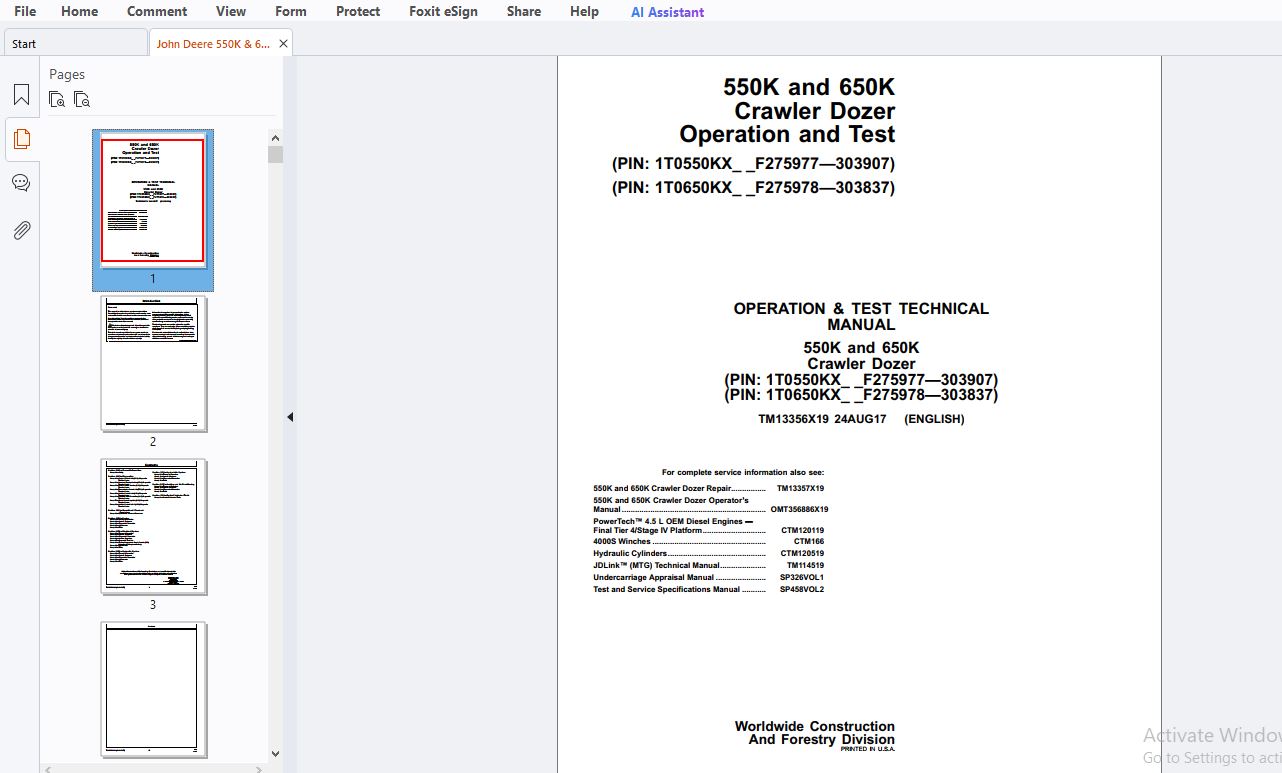Enlarge page thumbnails with the zoom-in icon
Screen dimensions: 1282x773
pyautogui.click(x=57, y=99)
